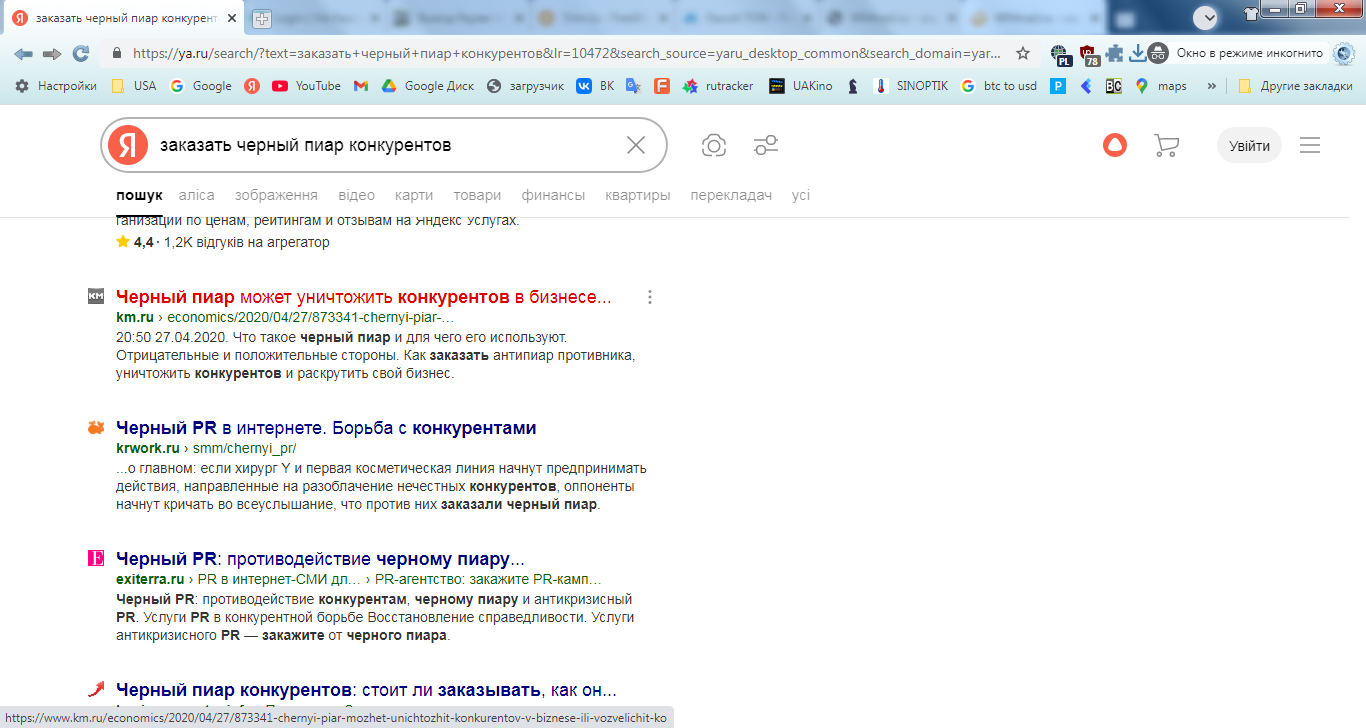Switch to the квартиры tab
The image size is (1366, 728).
click(x=638, y=196)
